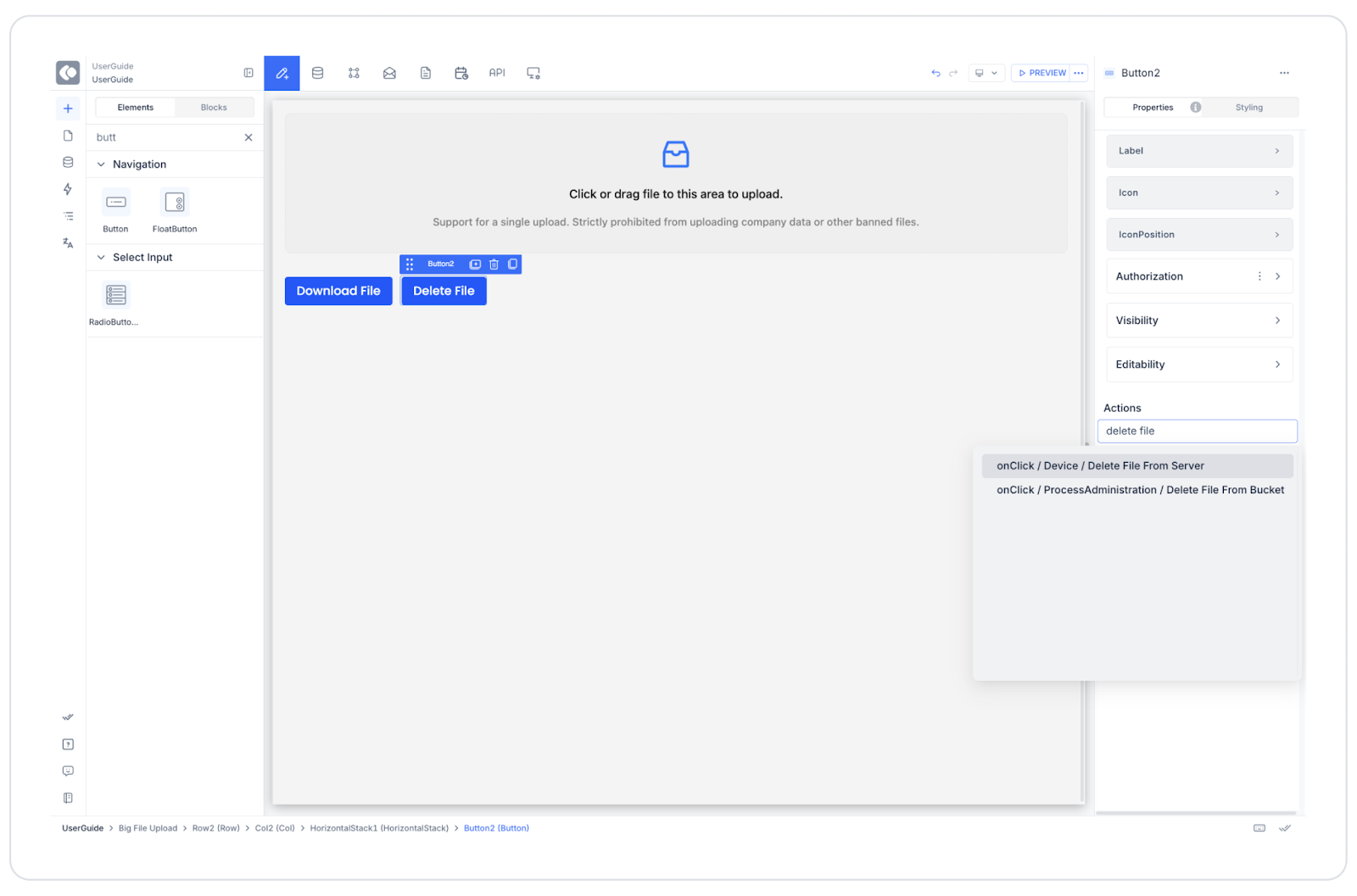Open the document icon in top toolbar
The height and width of the screenshot is (896, 1357).
pos(426,73)
